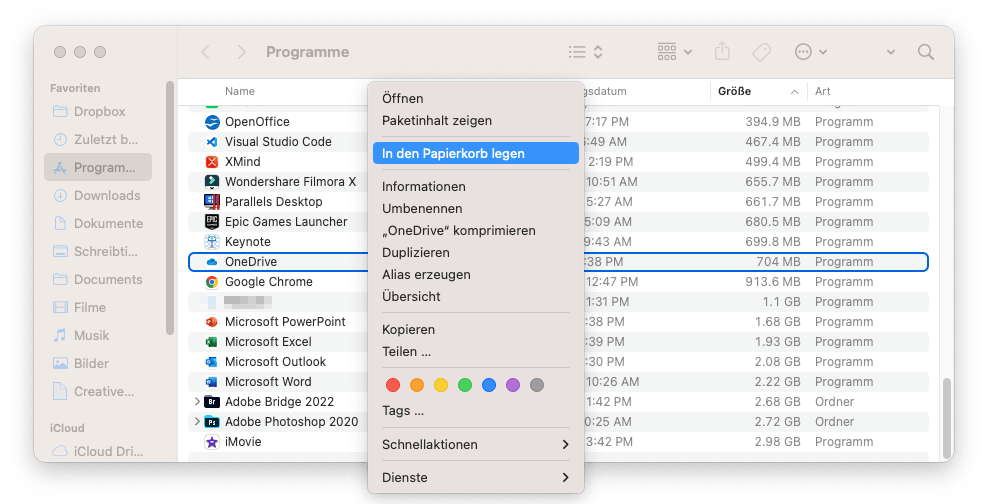This screenshot has width=988, height=504.
Task: Apply the gray tag color
Action: point(537,385)
